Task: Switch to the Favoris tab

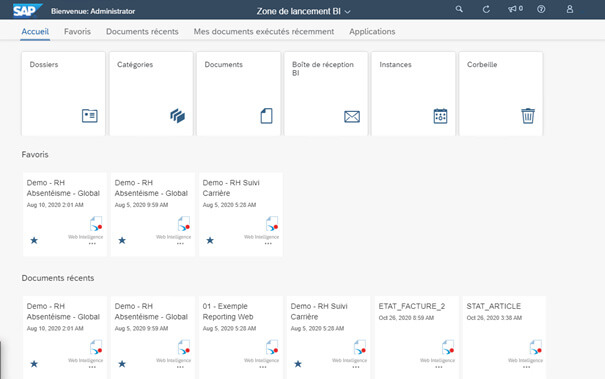Action: click(x=77, y=32)
